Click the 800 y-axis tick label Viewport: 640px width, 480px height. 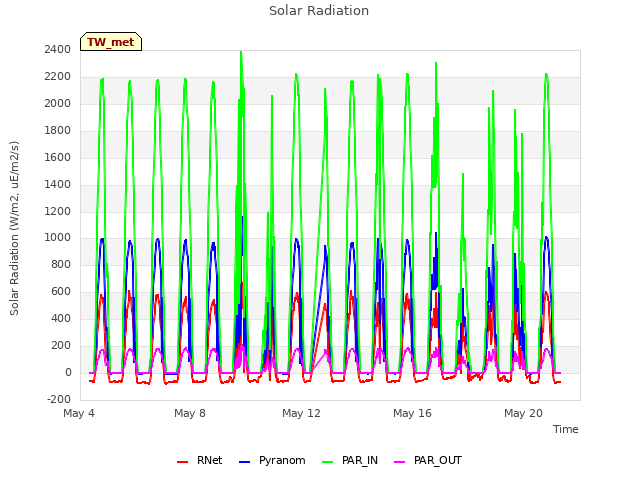(61, 265)
